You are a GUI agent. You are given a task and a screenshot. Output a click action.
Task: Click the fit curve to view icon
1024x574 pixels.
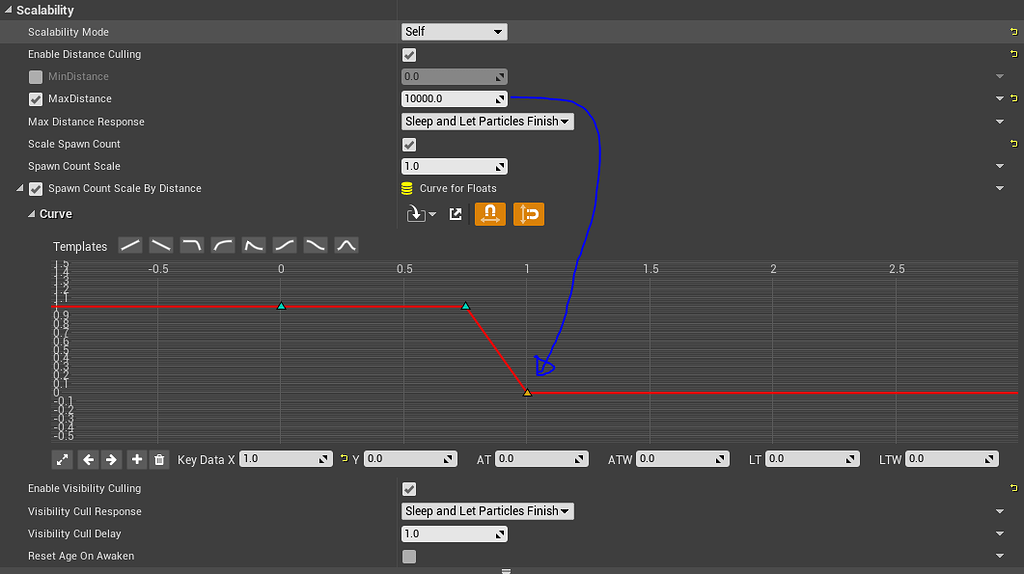[62, 460]
